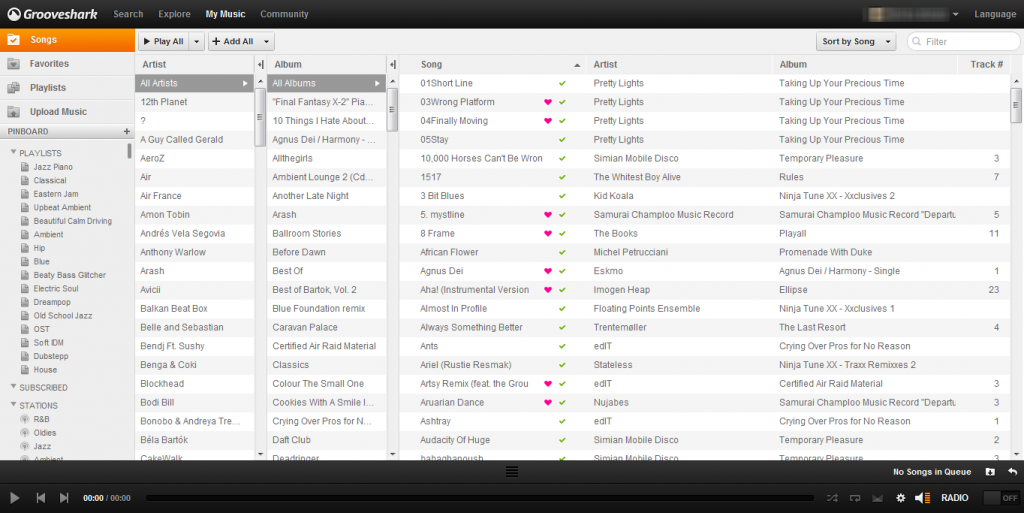Open the Search menu item
The height and width of the screenshot is (513, 1024).
tap(128, 14)
